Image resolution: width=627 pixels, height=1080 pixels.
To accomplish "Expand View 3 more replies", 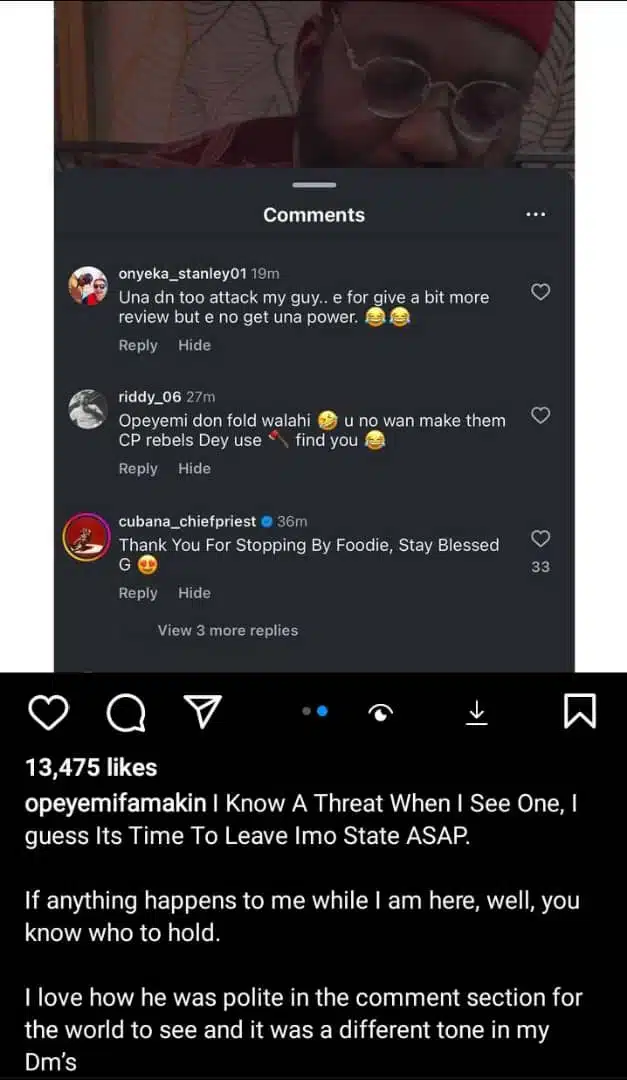I will (231, 630).
